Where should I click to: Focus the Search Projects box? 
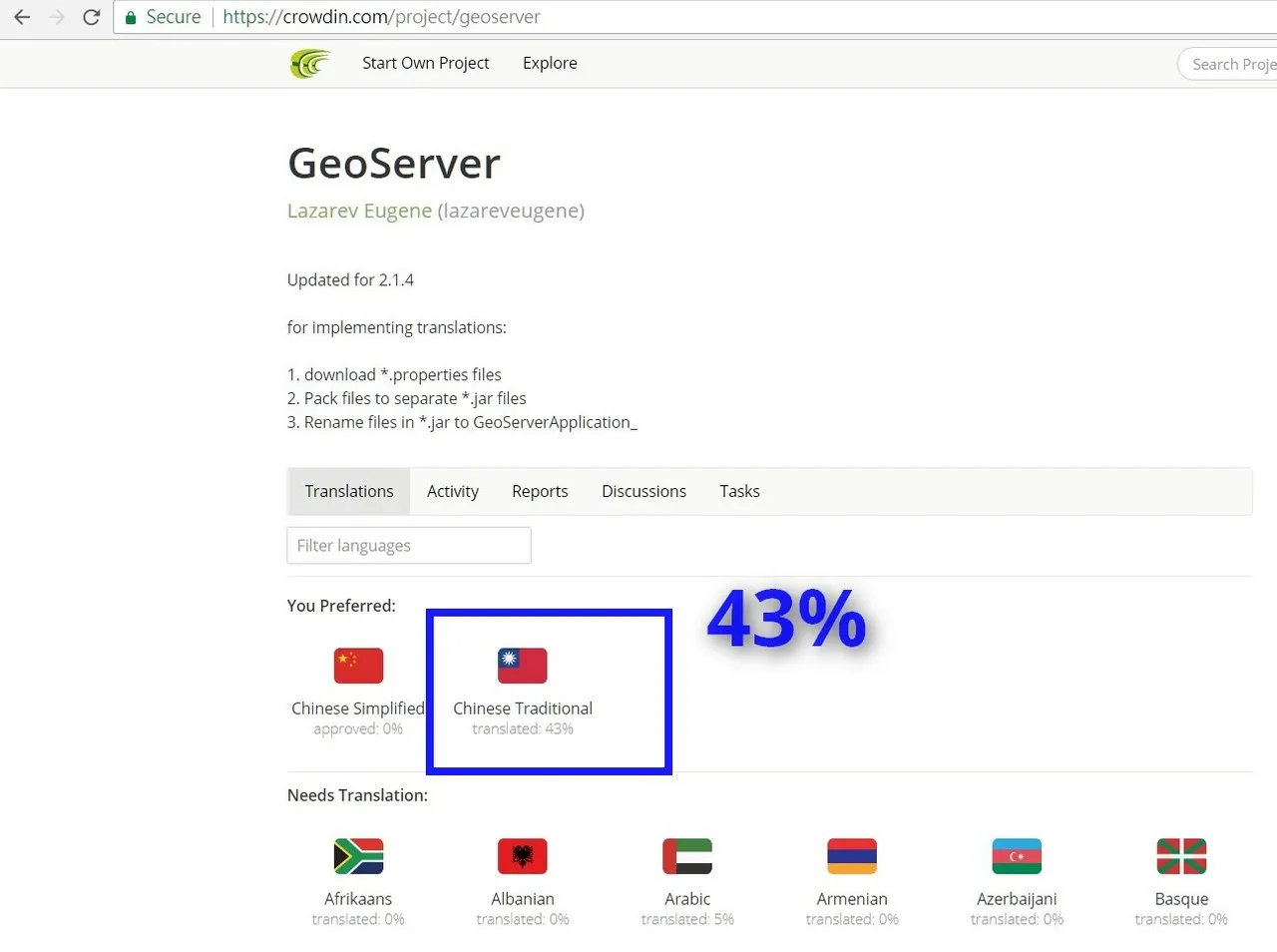pyautogui.click(x=1228, y=64)
